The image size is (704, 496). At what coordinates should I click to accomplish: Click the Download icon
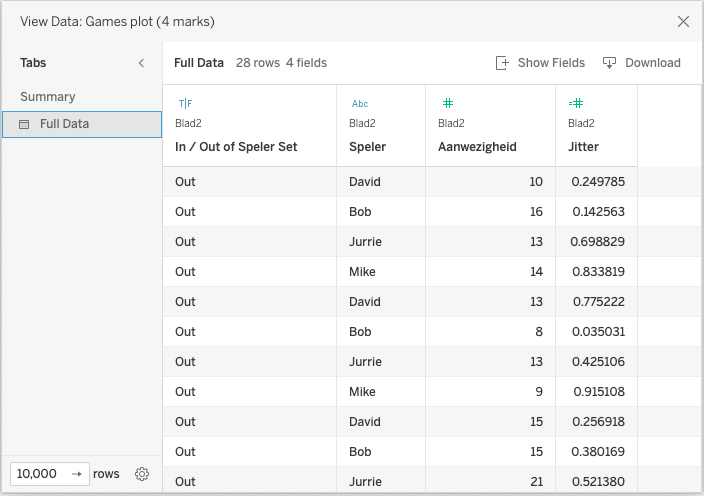click(610, 63)
